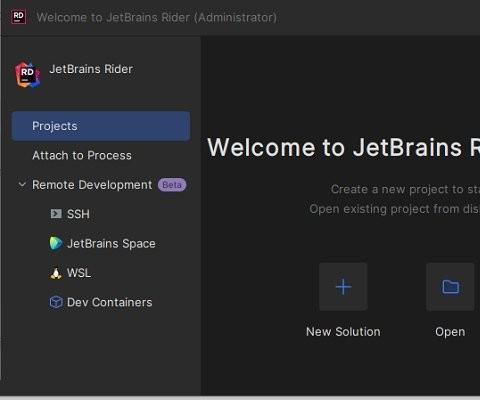Viewport: 480px width, 400px height.
Task: Collapse the Remote Development chevron
Action: (22, 185)
